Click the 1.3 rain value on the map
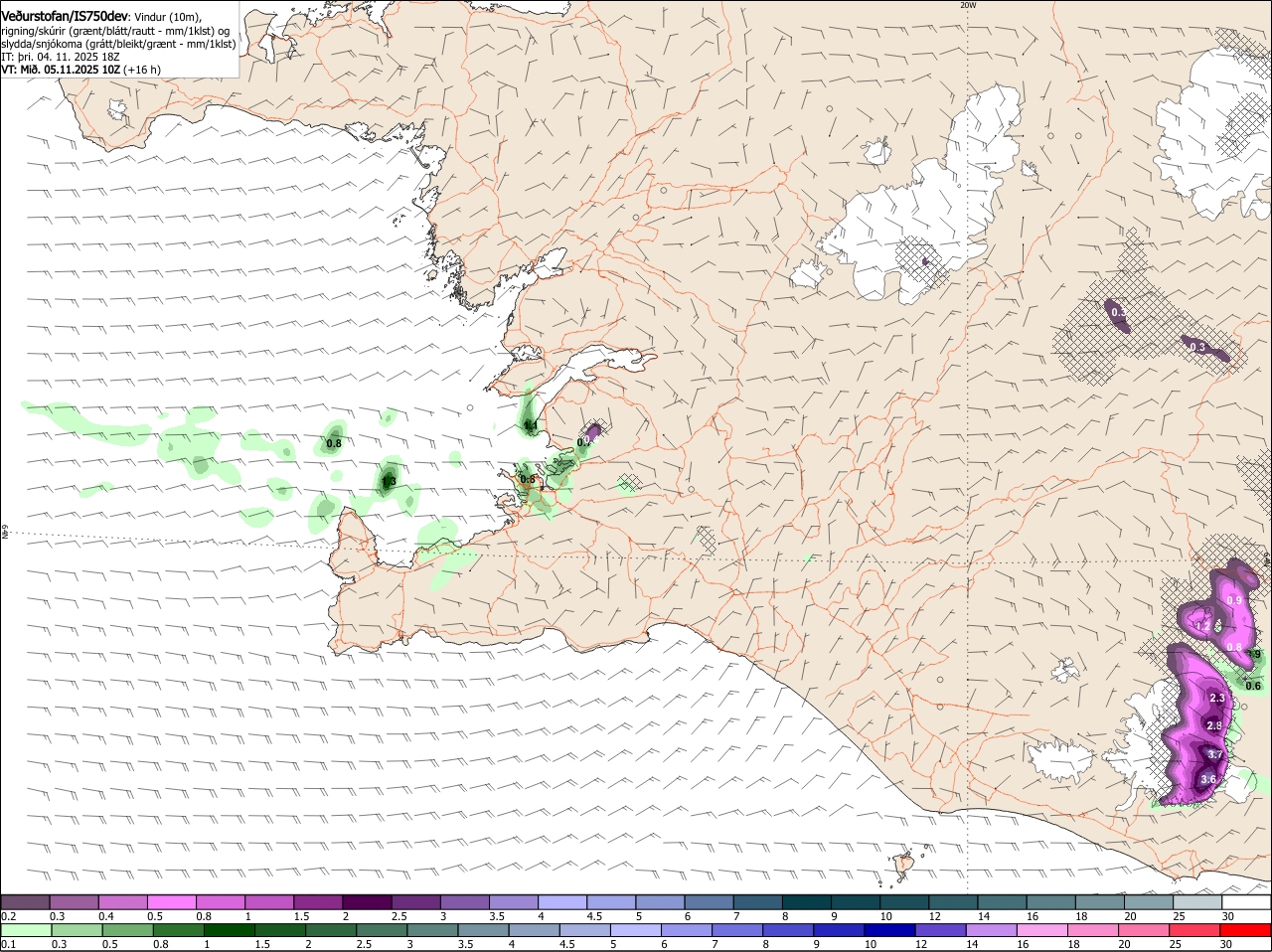 click(x=389, y=481)
